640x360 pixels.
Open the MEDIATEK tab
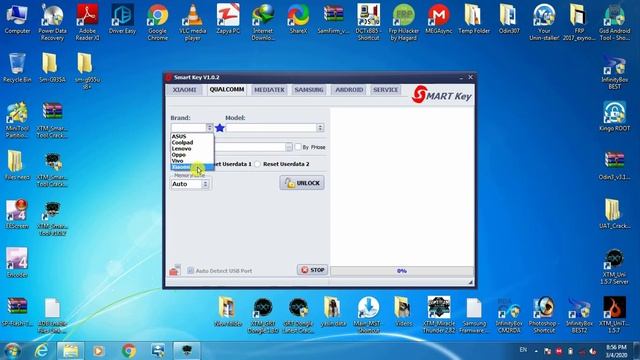[269, 90]
